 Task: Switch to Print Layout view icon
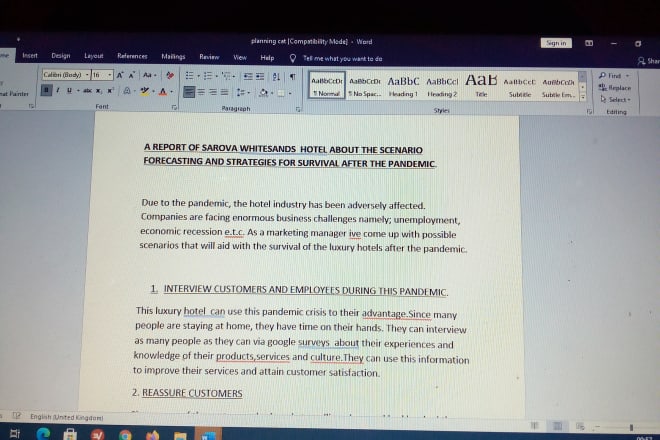(x=558, y=426)
